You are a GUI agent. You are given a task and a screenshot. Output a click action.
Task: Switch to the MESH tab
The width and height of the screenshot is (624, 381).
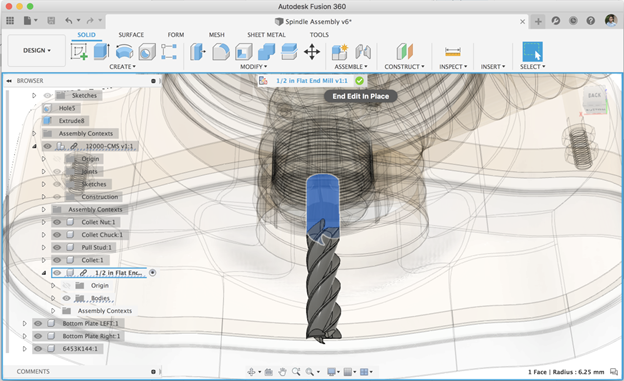(x=216, y=35)
